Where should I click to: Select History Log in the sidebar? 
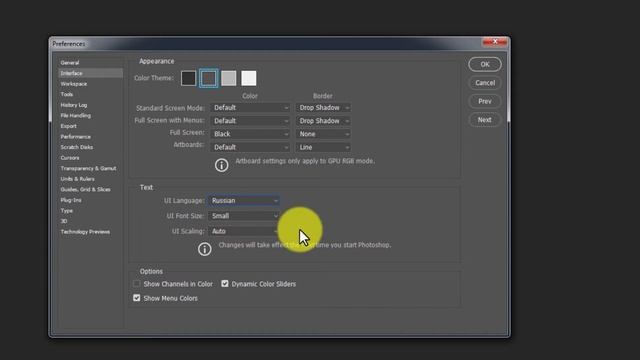[x=91, y=105]
